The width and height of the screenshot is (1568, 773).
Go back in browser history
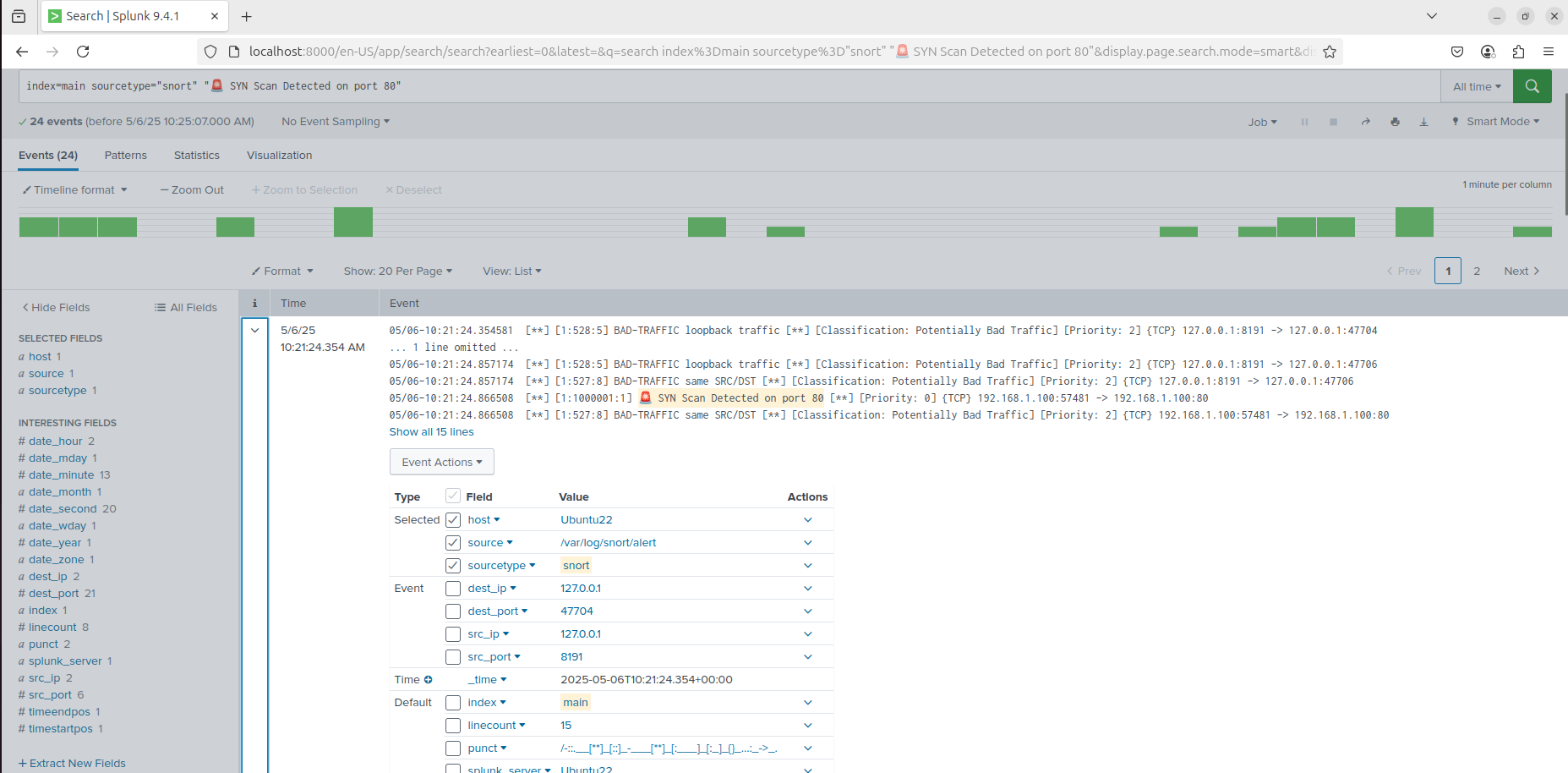(22, 52)
